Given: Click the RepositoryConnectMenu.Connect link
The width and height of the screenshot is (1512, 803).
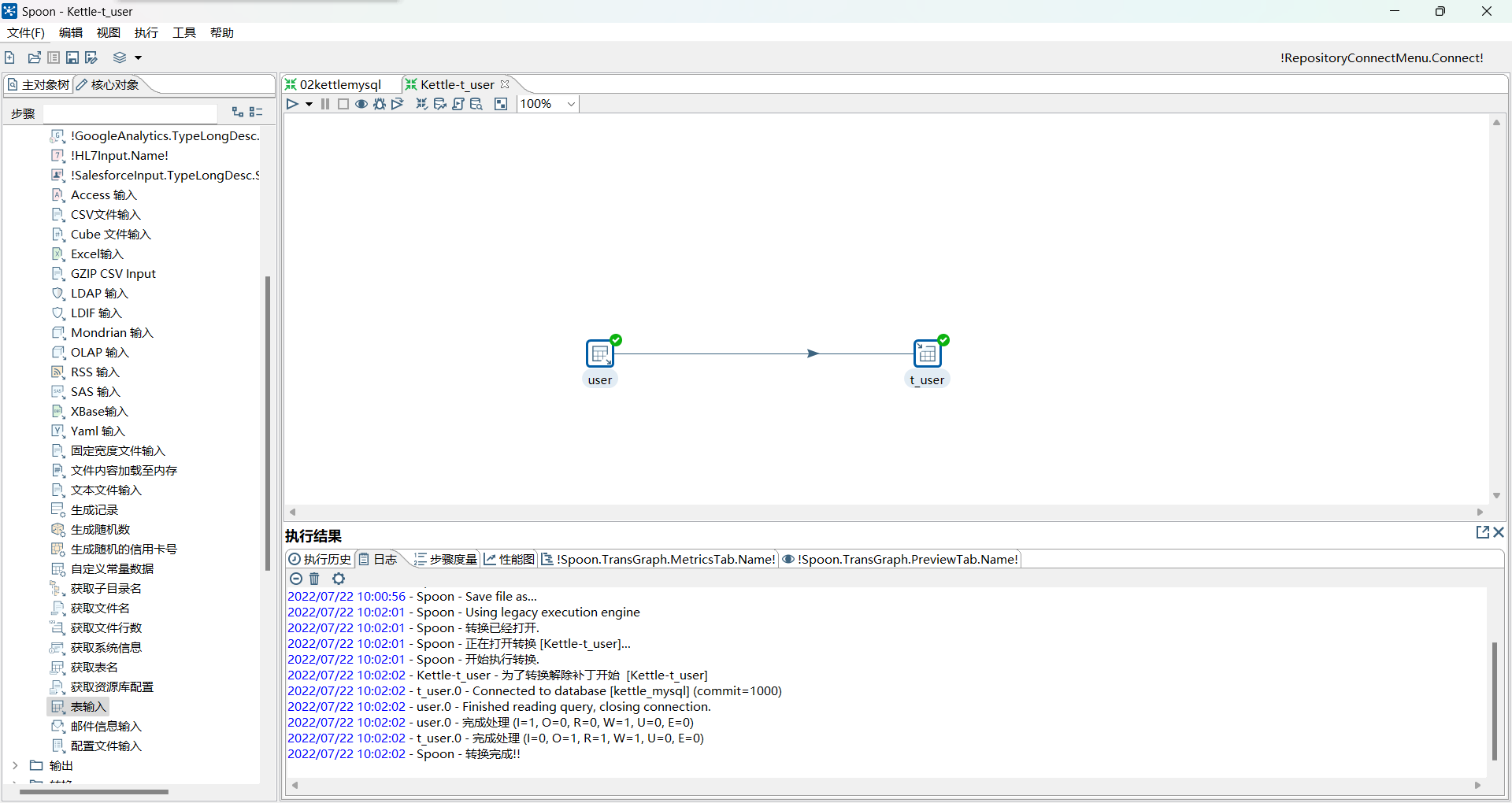Looking at the screenshot, I should point(1381,57).
